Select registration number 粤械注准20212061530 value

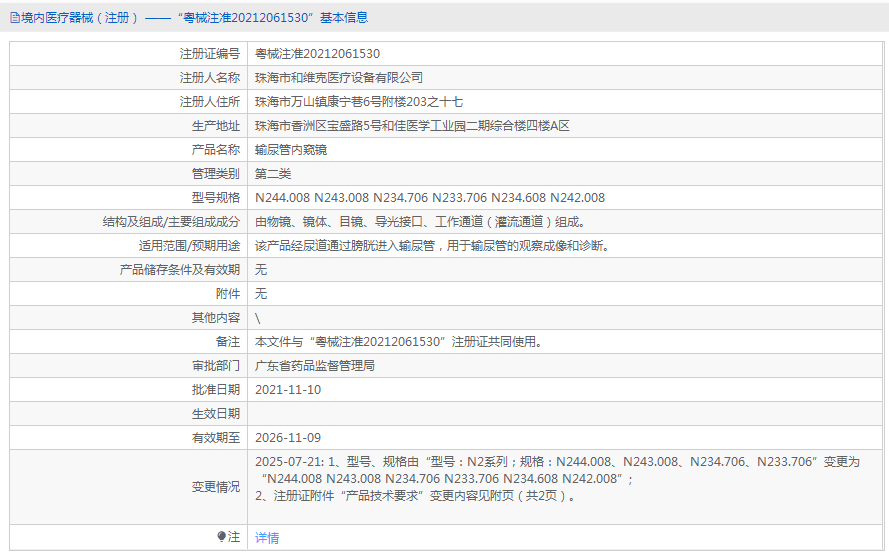[x=318, y=54]
